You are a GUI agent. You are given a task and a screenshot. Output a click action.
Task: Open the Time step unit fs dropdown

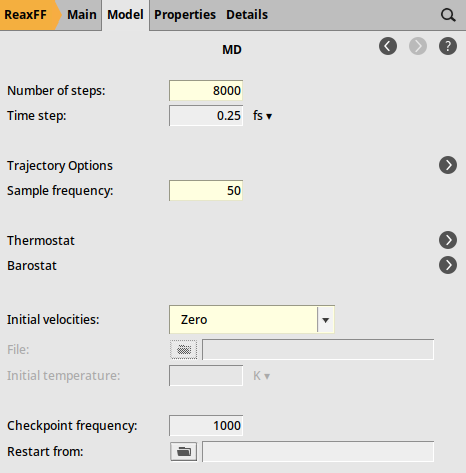click(262, 116)
